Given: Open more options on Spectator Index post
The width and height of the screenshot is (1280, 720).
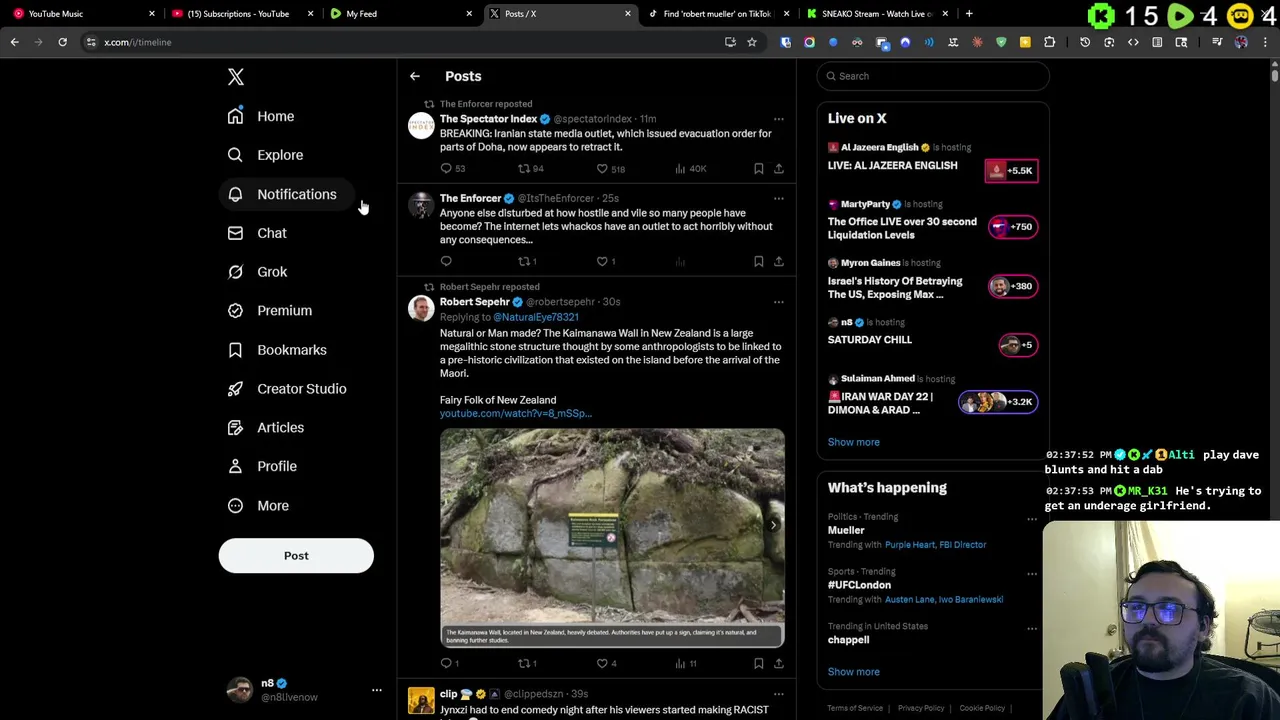Looking at the screenshot, I should [778, 119].
